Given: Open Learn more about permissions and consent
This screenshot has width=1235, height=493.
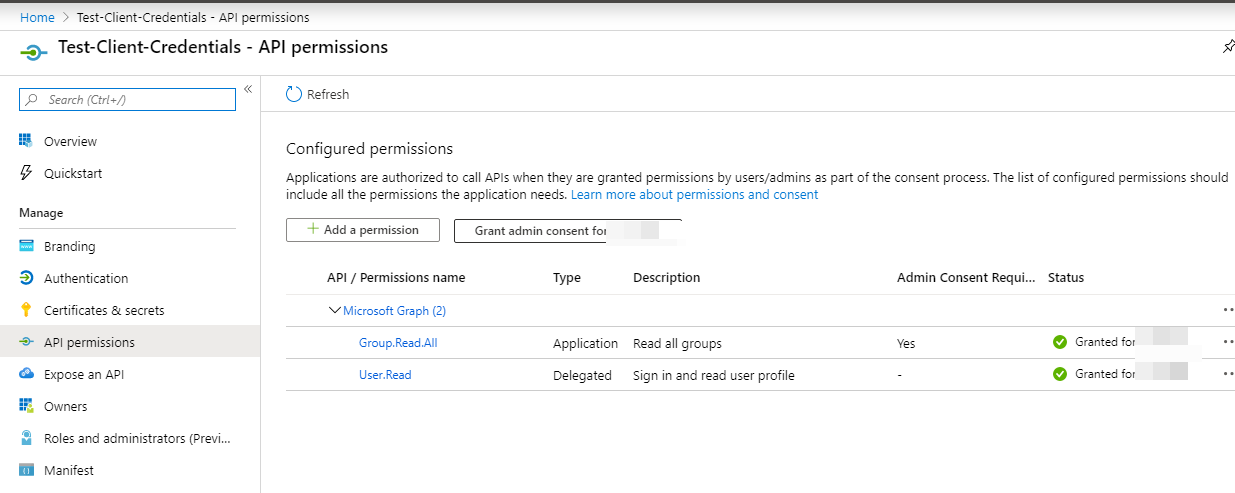Looking at the screenshot, I should click(x=694, y=194).
